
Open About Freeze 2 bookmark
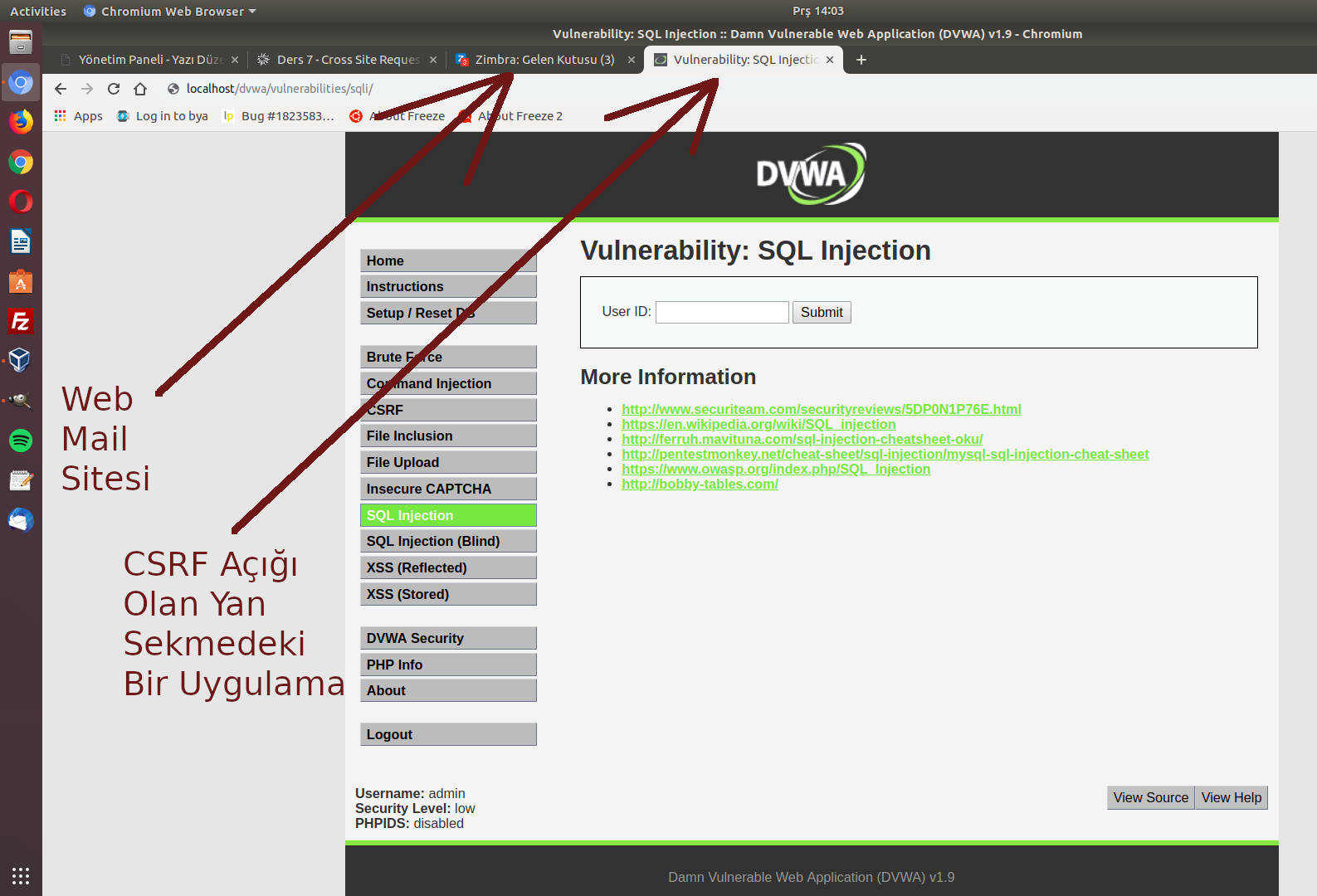point(511,116)
